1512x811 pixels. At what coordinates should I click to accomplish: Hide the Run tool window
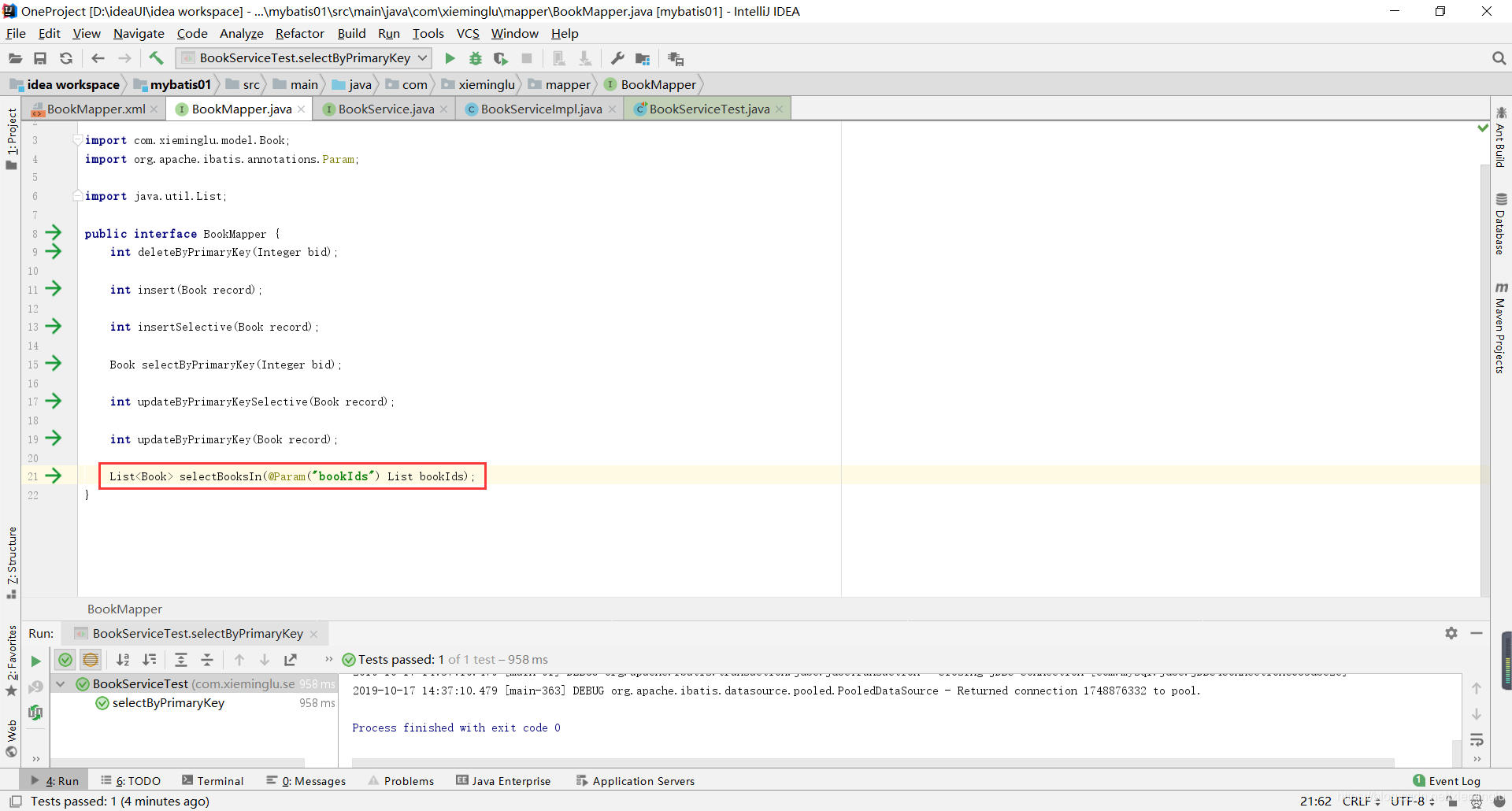click(x=1477, y=633)
